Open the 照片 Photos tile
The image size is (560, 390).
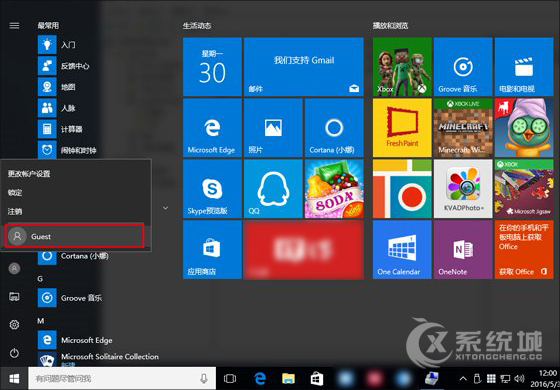pos(273,128)
